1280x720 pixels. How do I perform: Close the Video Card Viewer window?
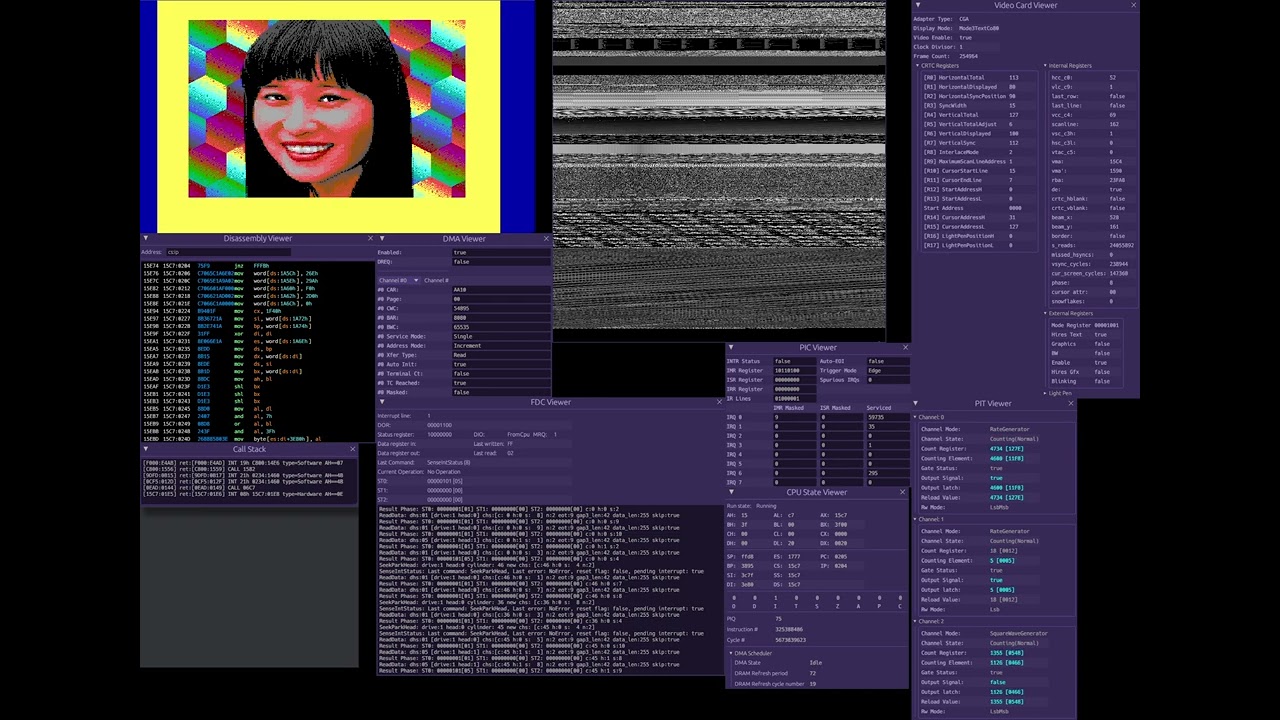pos(1133,5)
